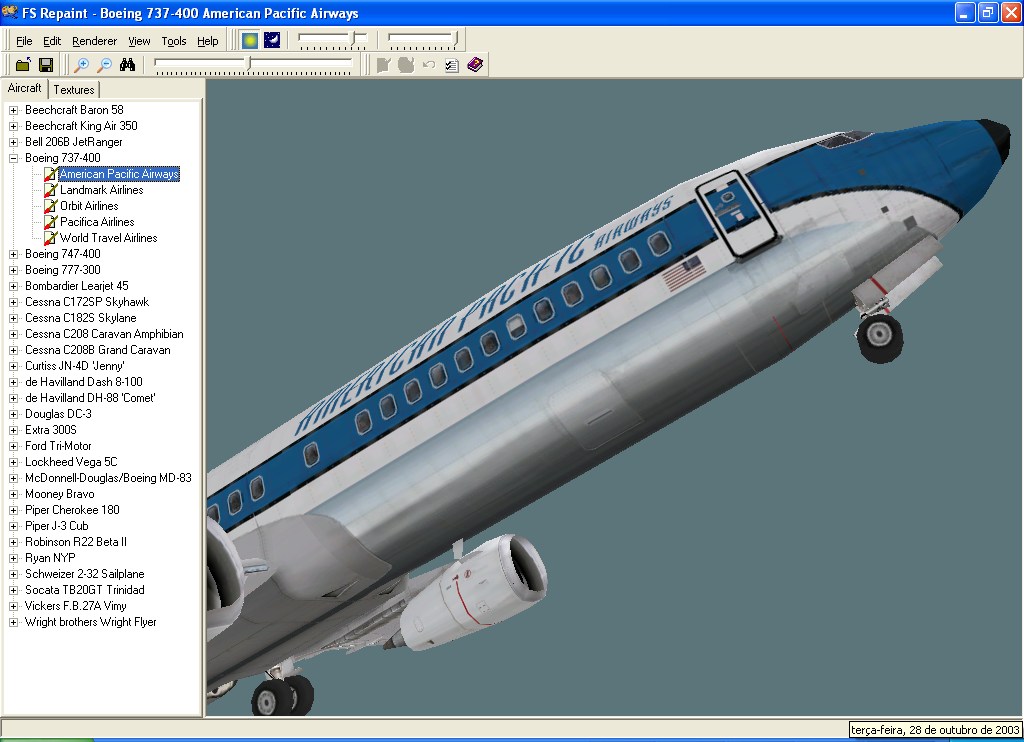Screen dimensions: 1024x742
Task: Click the 3D aircraft preview viewport
Action: pyautogui.click(x=614, y=397)
